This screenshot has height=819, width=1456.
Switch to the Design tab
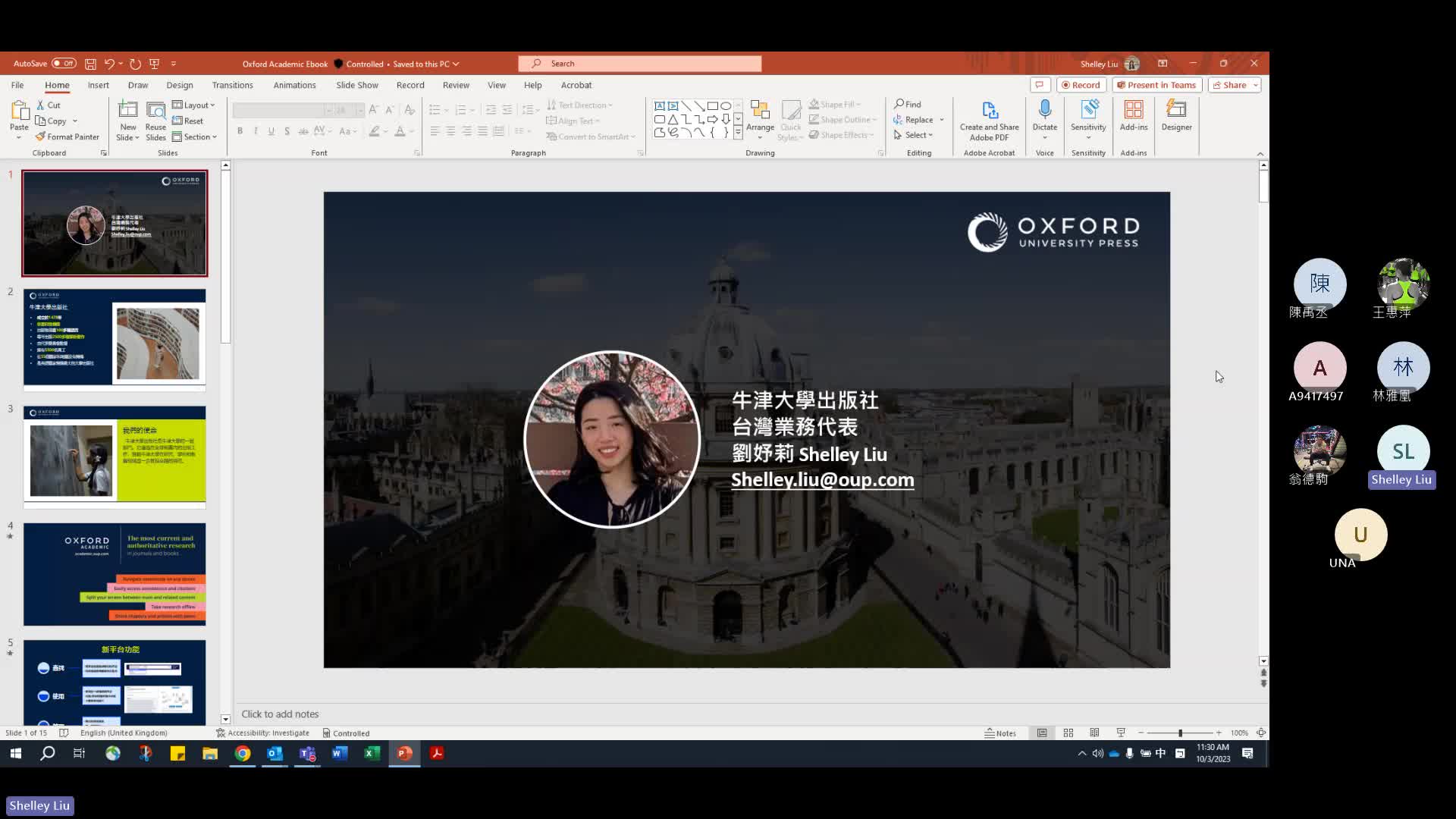tap(180, 85)
